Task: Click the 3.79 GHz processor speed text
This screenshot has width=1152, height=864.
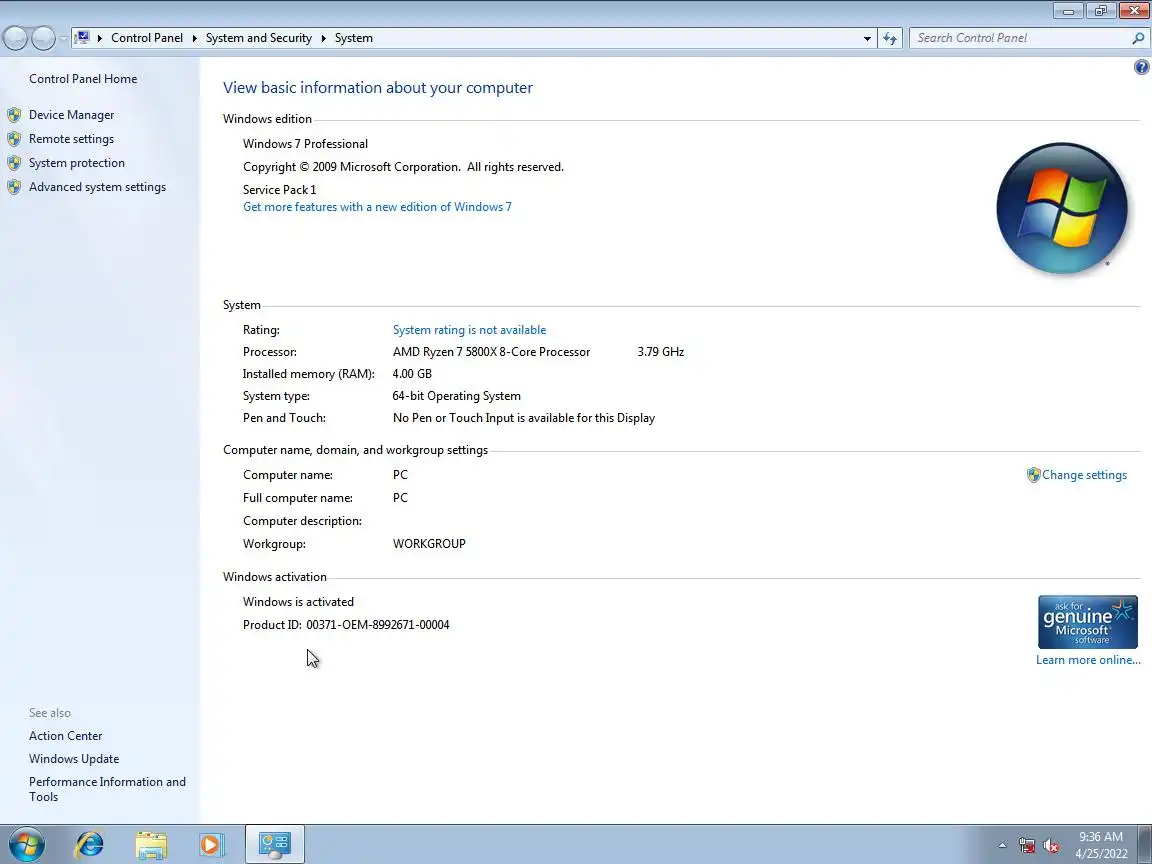Action: pos(660,352)
